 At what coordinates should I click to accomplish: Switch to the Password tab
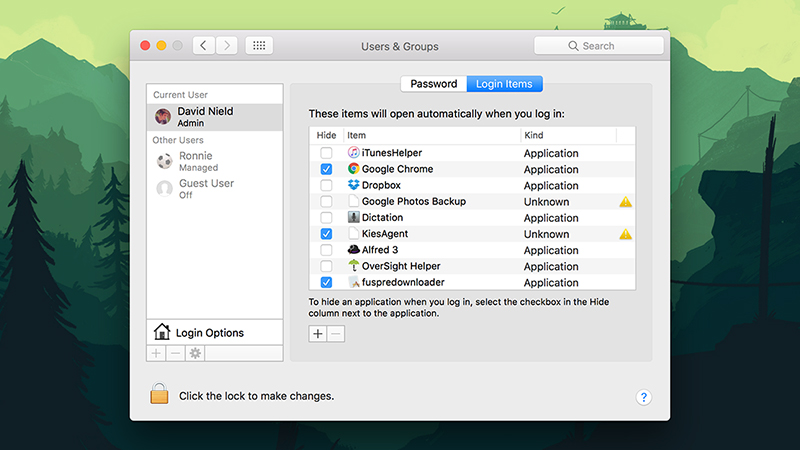pyautogui.click(x=434, y=84)
